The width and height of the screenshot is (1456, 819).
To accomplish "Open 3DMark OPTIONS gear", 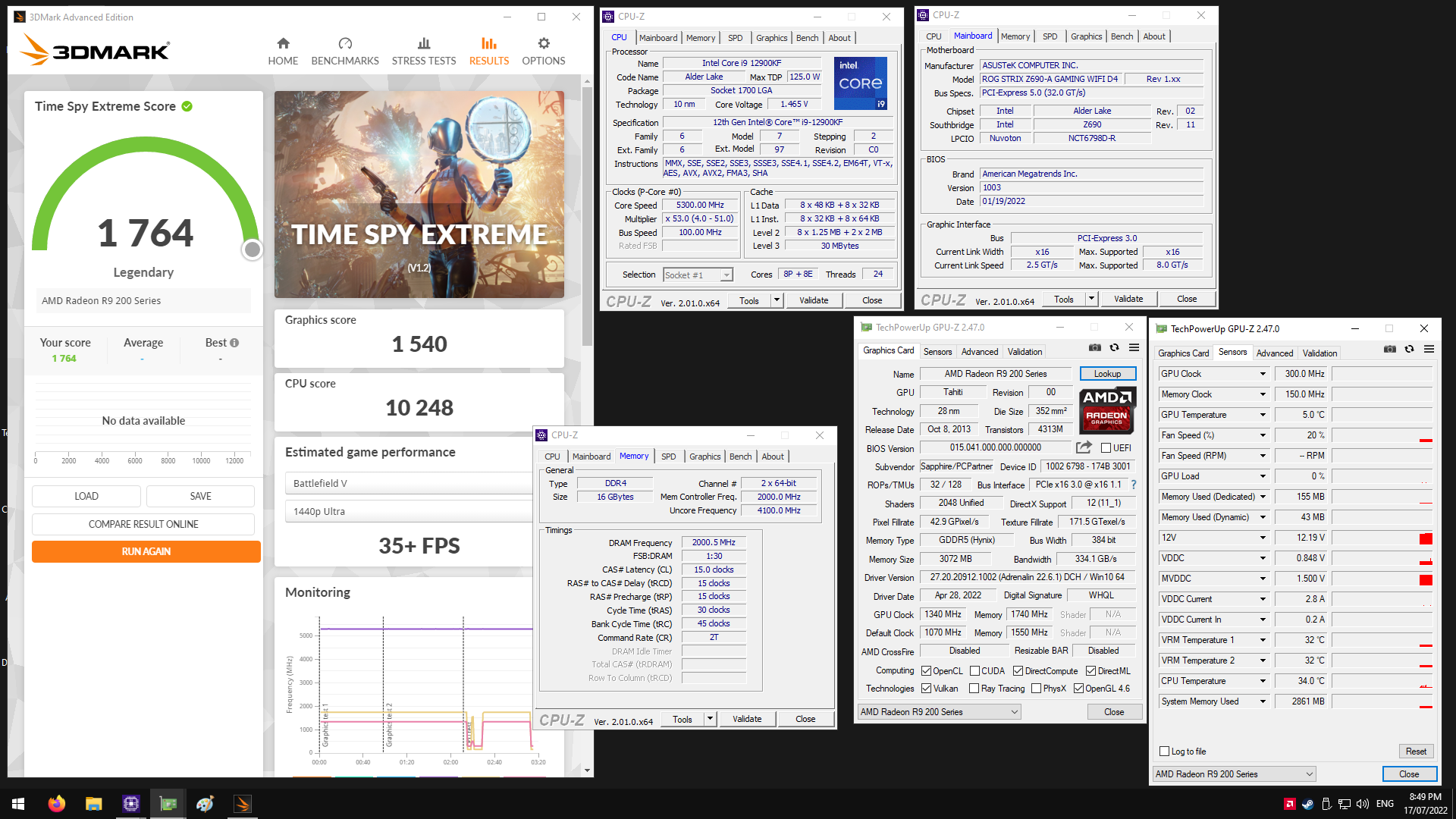I will [x=544, y=52].
